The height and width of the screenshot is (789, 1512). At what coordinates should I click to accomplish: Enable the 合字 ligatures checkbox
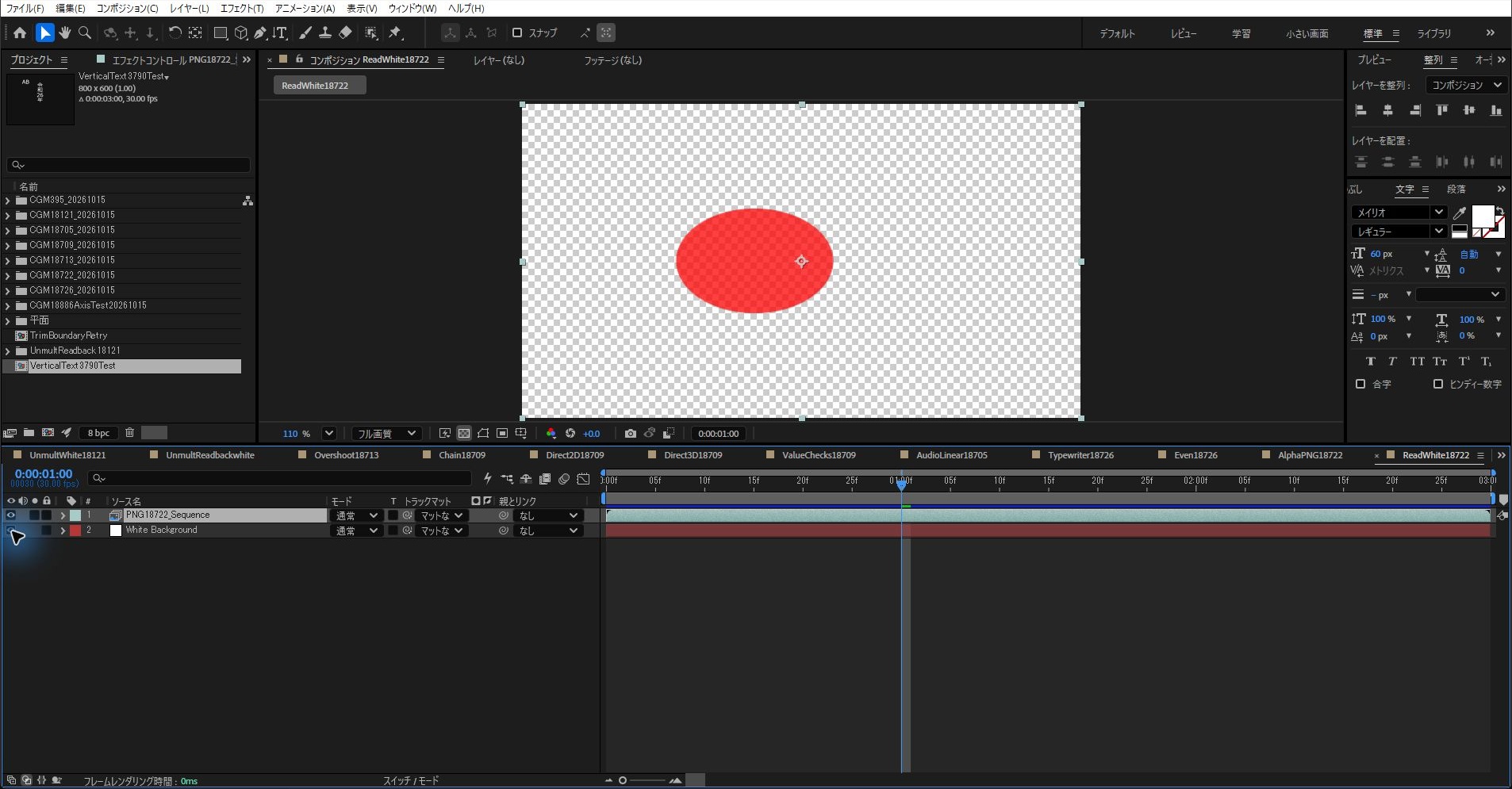(x=1360, y=384)
